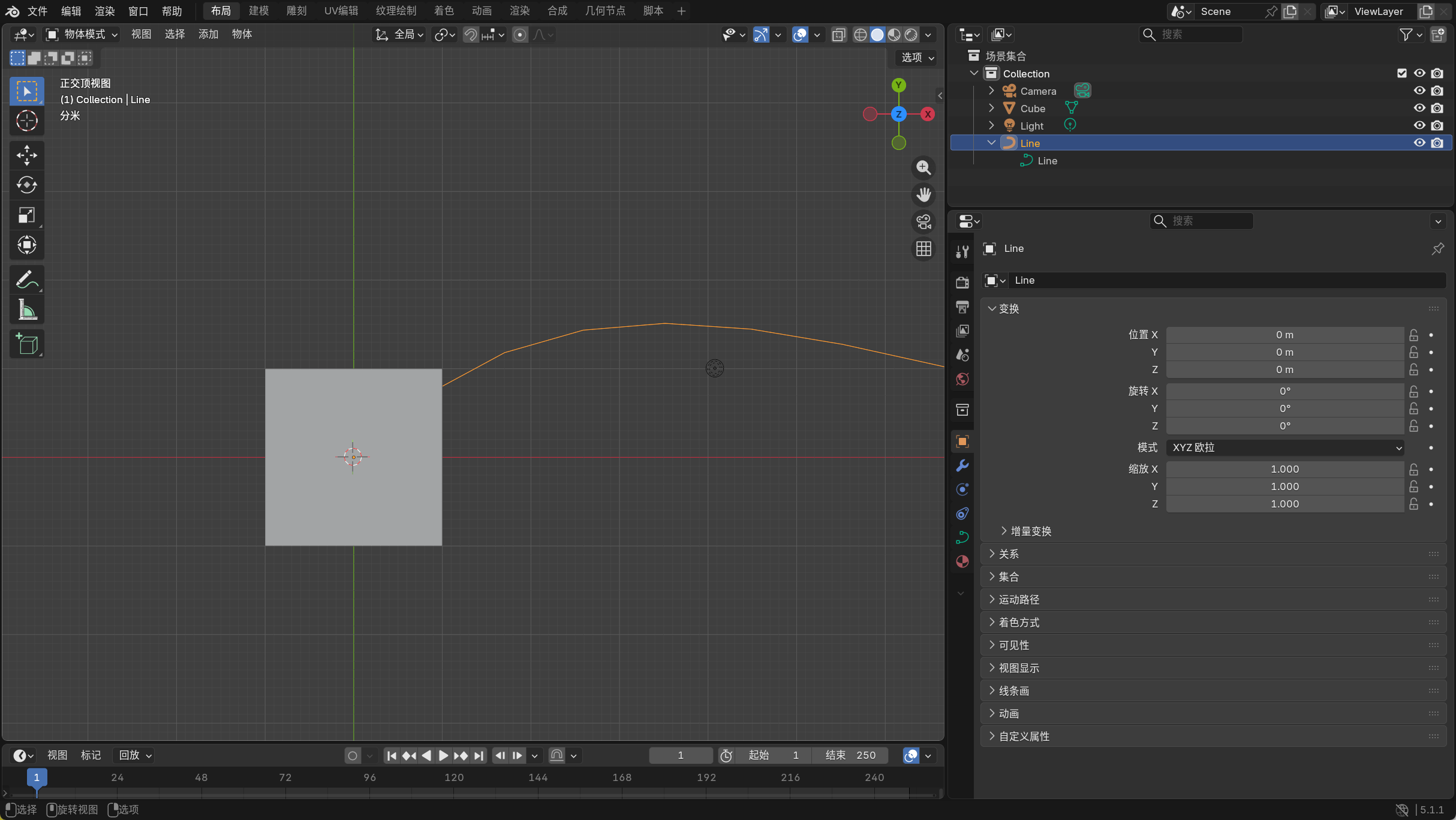Select the Measure tool
Image resolution: width=1456 pixels, height=820 pixels.
pos(26,310)
